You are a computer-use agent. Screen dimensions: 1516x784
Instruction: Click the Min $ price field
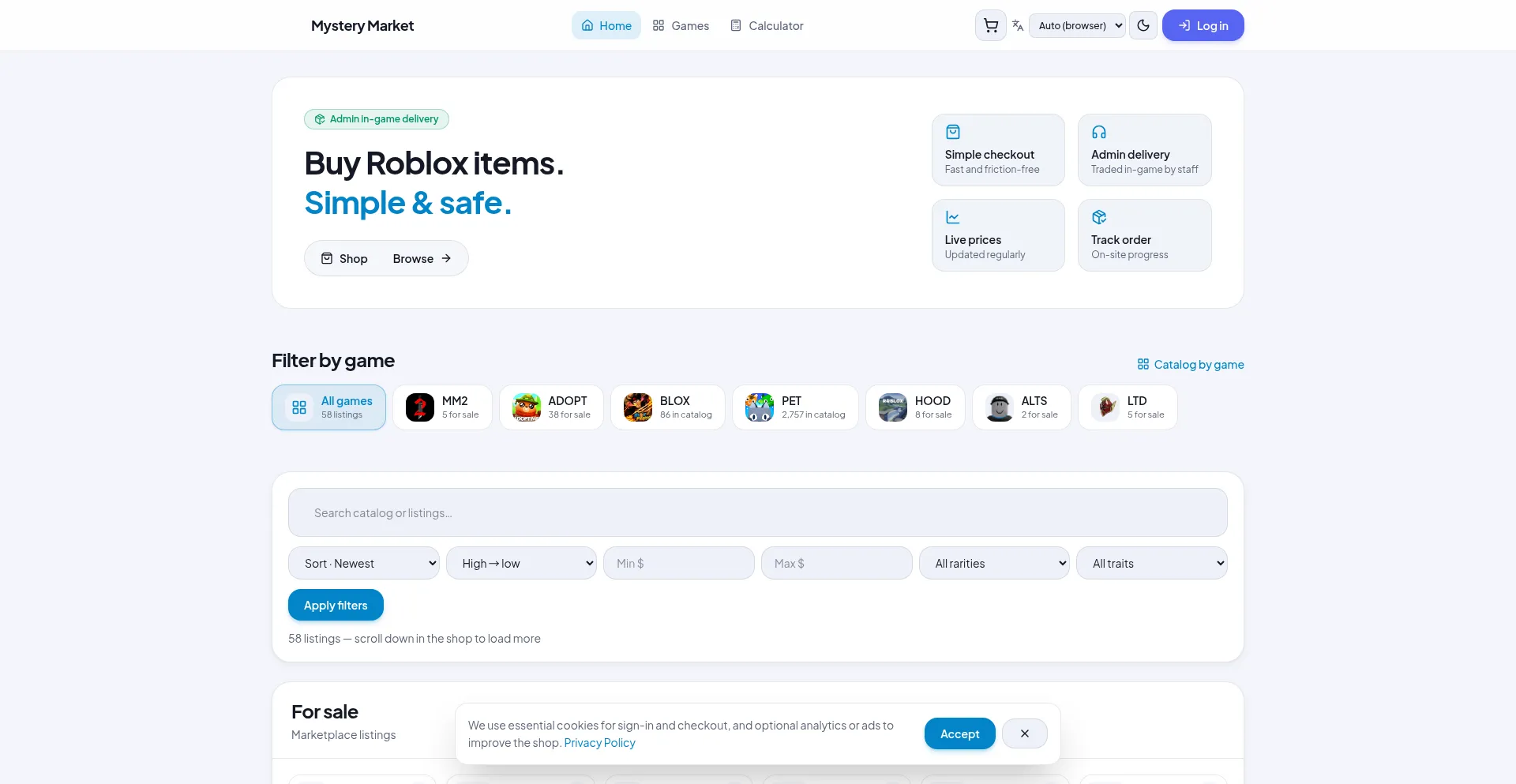pos(679,563)
